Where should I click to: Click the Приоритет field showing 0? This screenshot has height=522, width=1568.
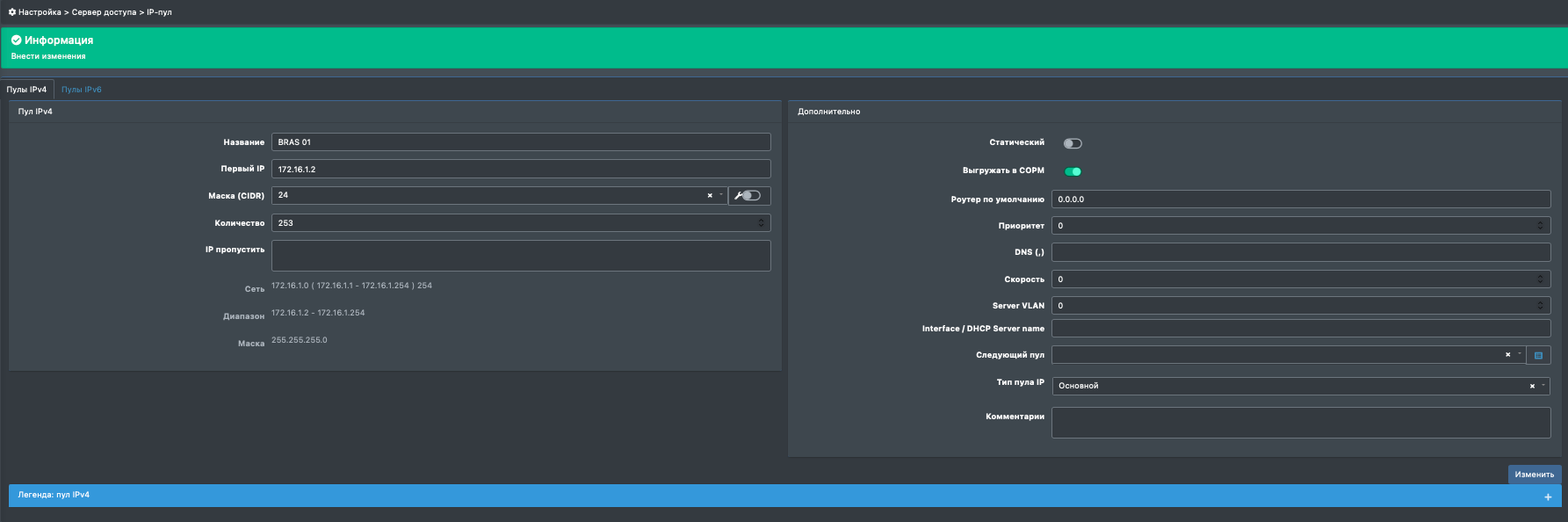[1301, 226]
